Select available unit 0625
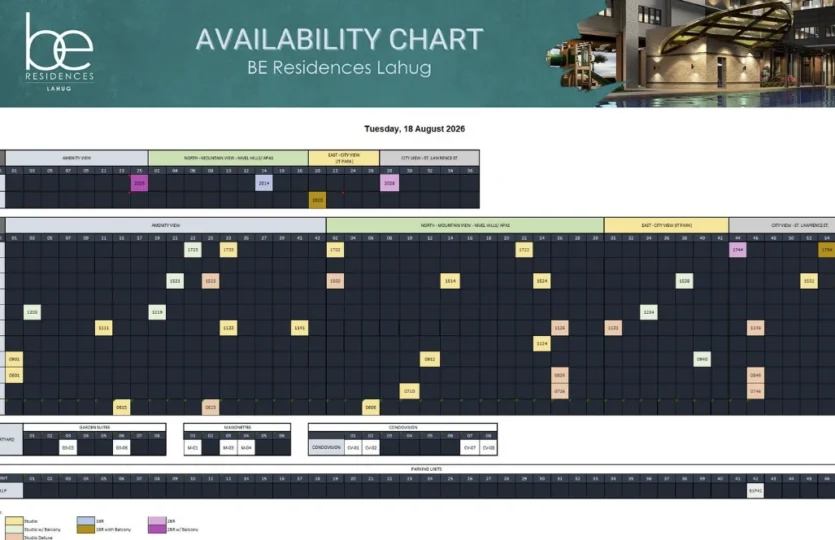835x540 pixels. pyautogui.click(x=211, y=407)
